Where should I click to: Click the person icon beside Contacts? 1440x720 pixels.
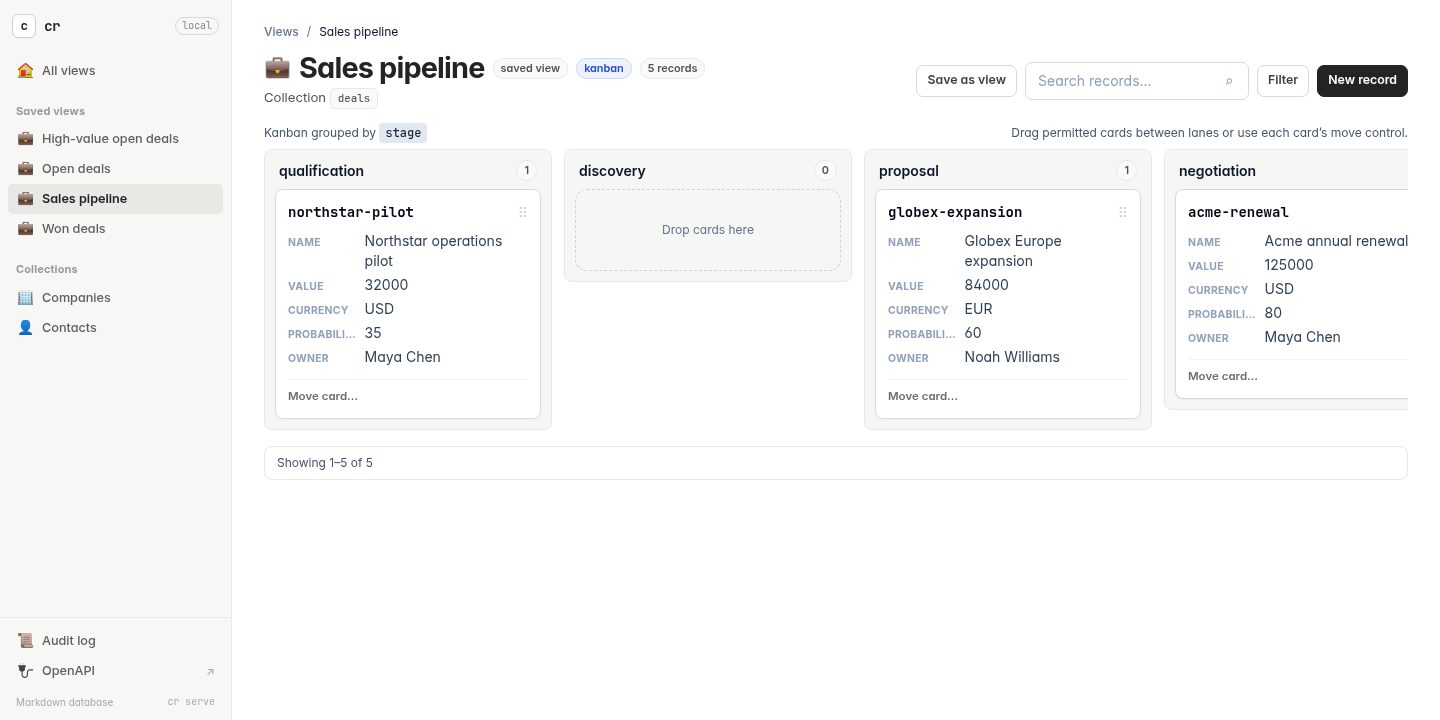[26, 328]
